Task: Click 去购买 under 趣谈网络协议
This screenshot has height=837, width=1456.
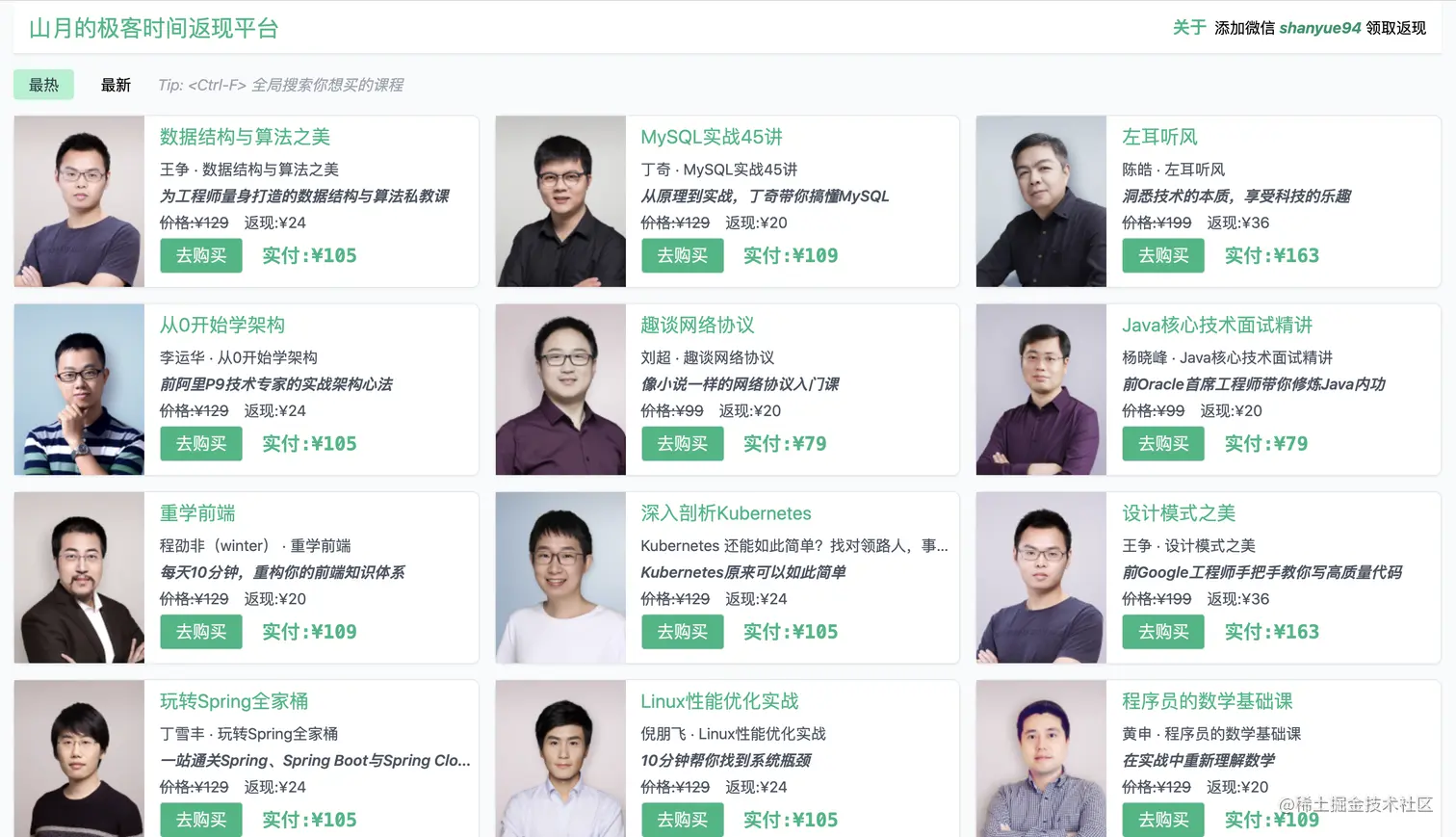Action: [x=683, y=444]
